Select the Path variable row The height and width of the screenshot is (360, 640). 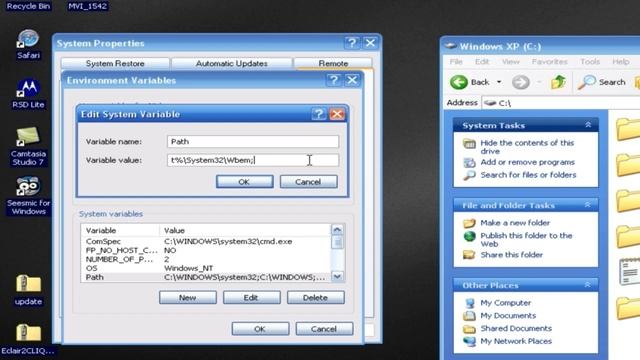[205, 277]
